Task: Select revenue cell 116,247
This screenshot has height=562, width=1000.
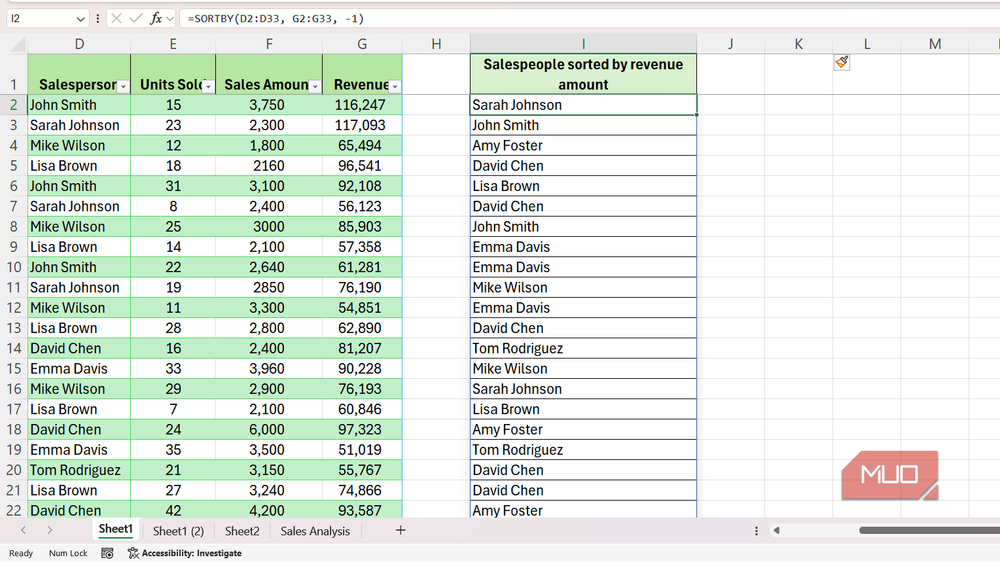Action: pos(362,105)
